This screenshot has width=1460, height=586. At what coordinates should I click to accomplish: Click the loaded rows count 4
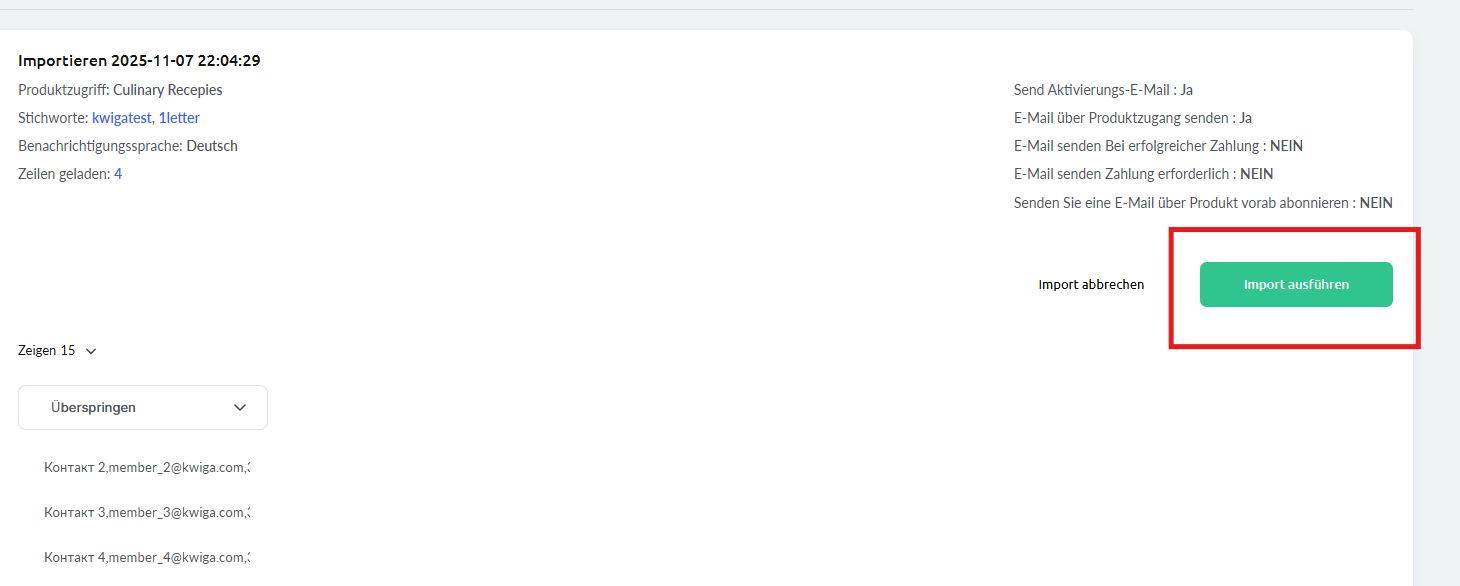coord(118,174)
